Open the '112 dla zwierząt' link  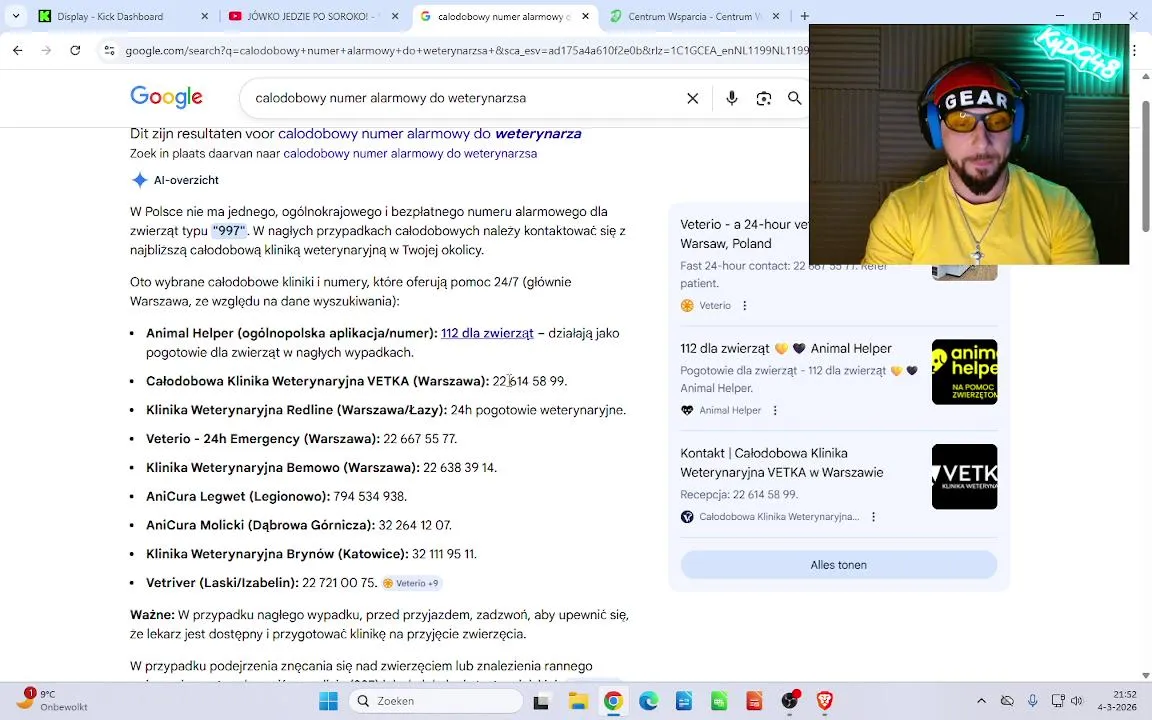487,334
